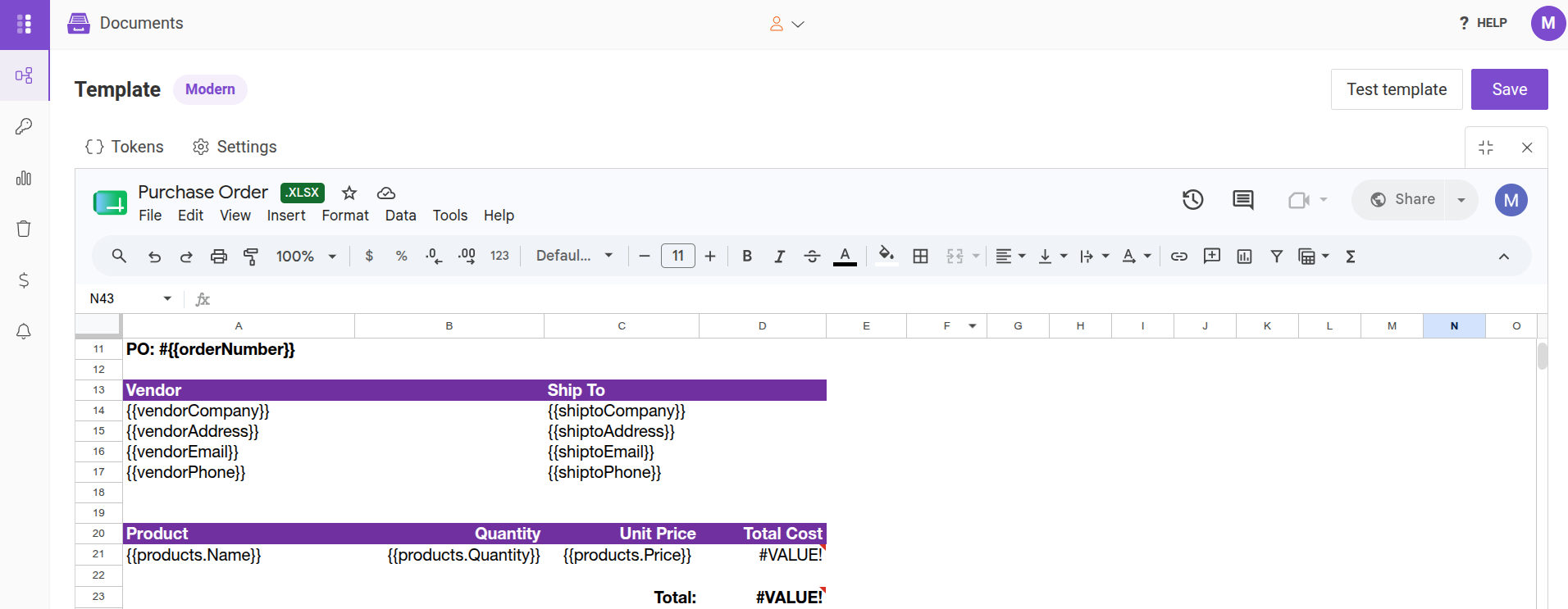Open the font family dropdown
This screenshot has height=609, width=1568.
click(575, 256)
